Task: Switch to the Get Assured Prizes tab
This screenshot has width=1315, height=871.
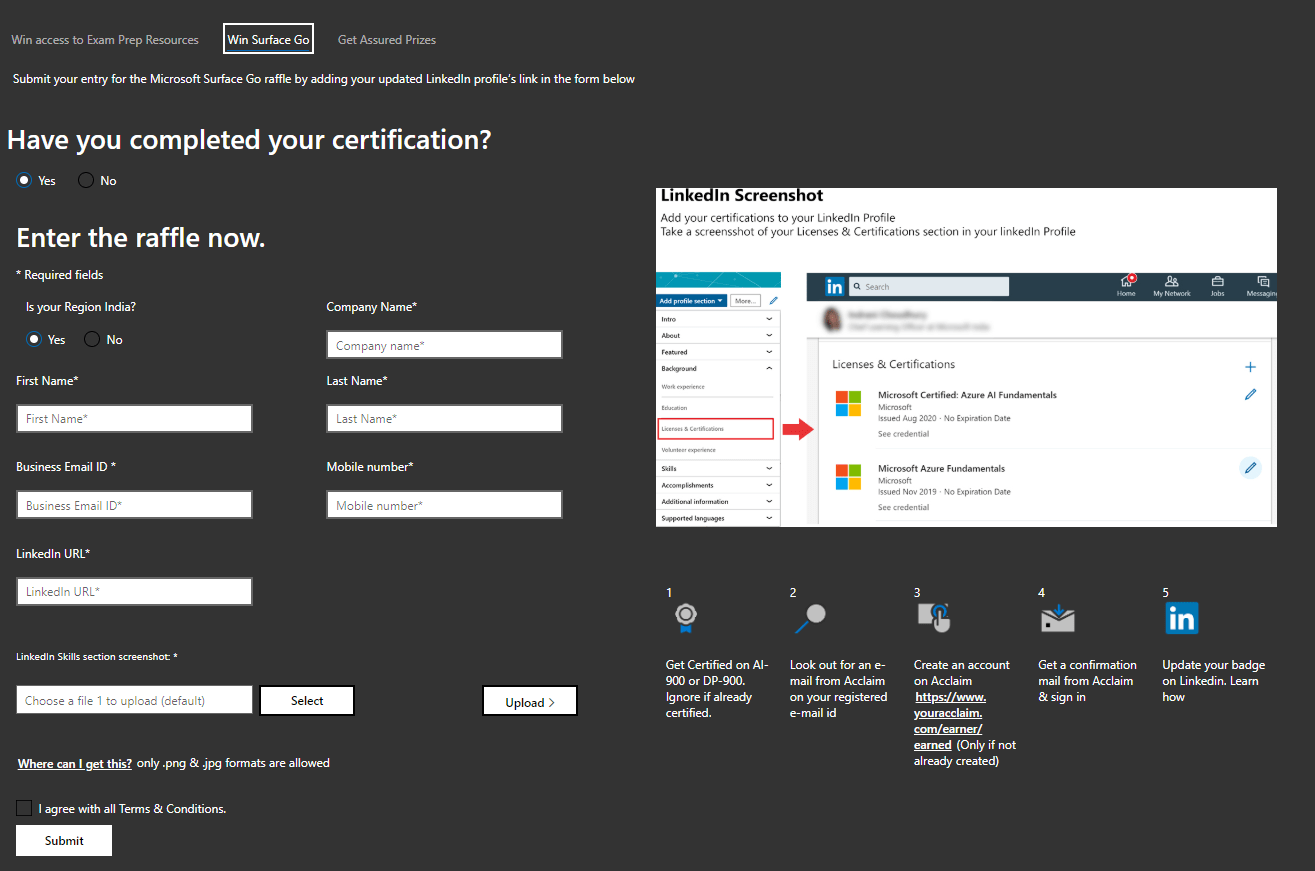Action: point(386,40)
